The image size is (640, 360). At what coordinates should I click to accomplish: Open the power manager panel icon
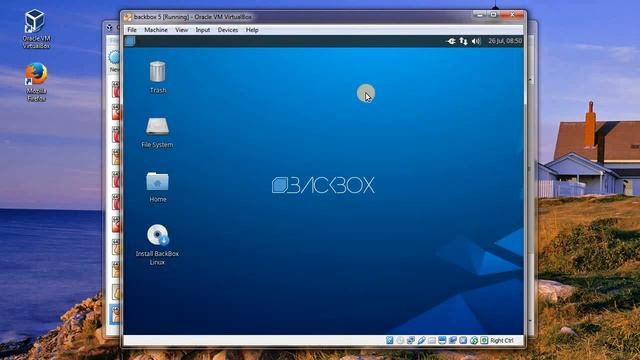pyautogui.click(x=451, y=41)
